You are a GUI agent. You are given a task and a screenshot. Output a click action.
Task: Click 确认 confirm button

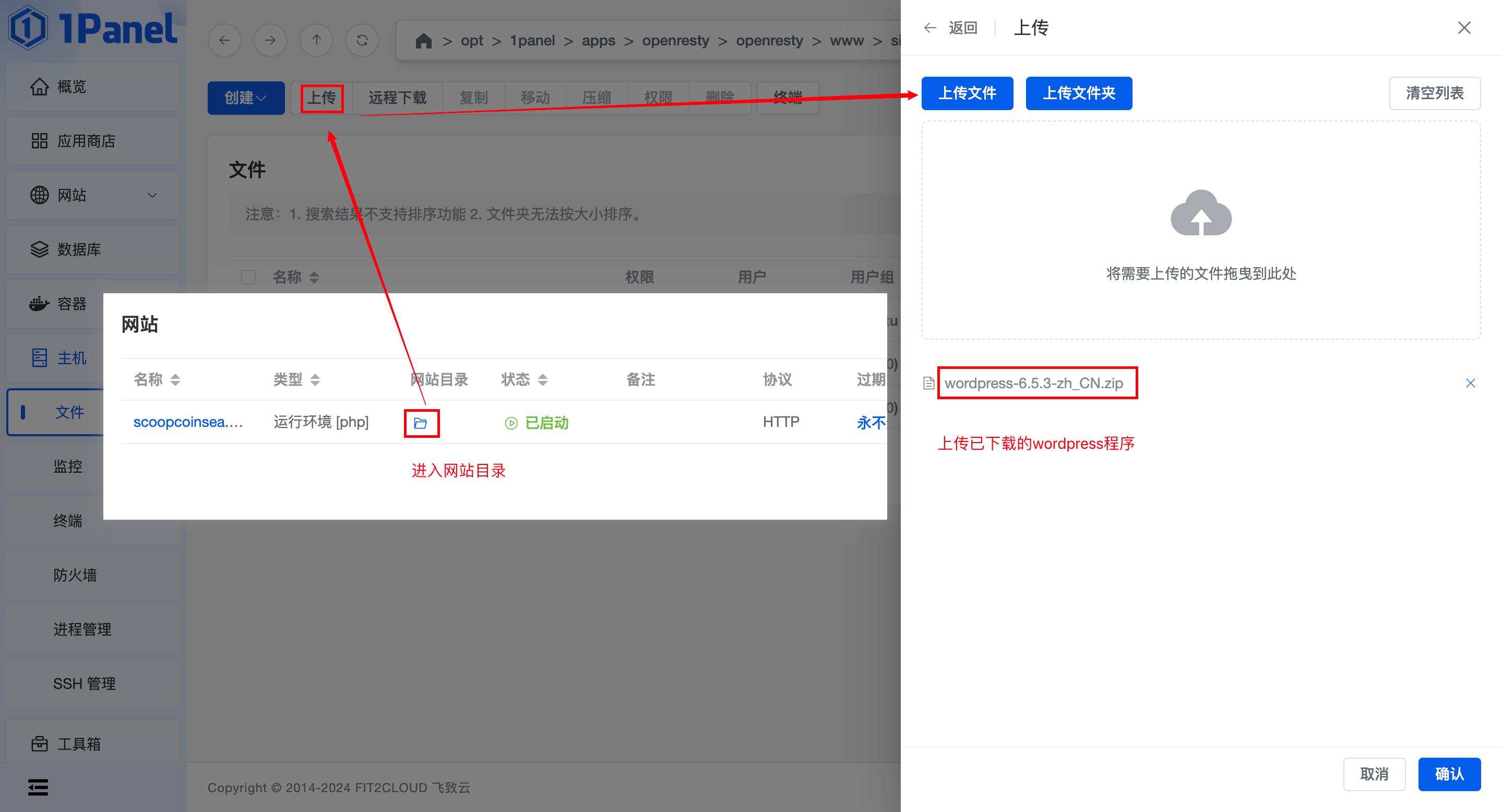[1449, 774]
